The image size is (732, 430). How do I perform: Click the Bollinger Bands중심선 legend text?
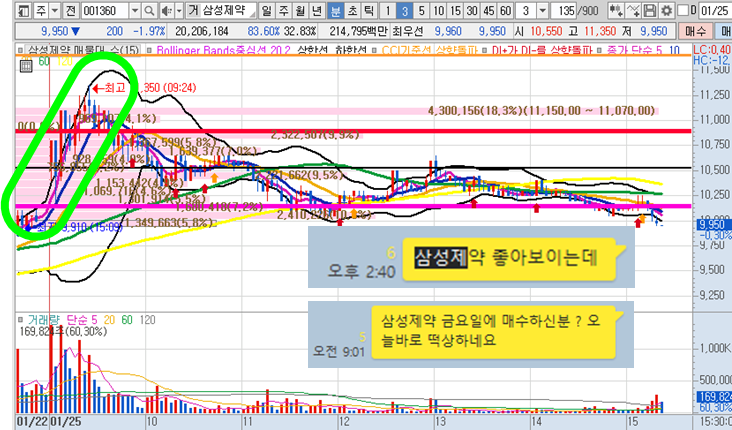[x=223, y=49]
